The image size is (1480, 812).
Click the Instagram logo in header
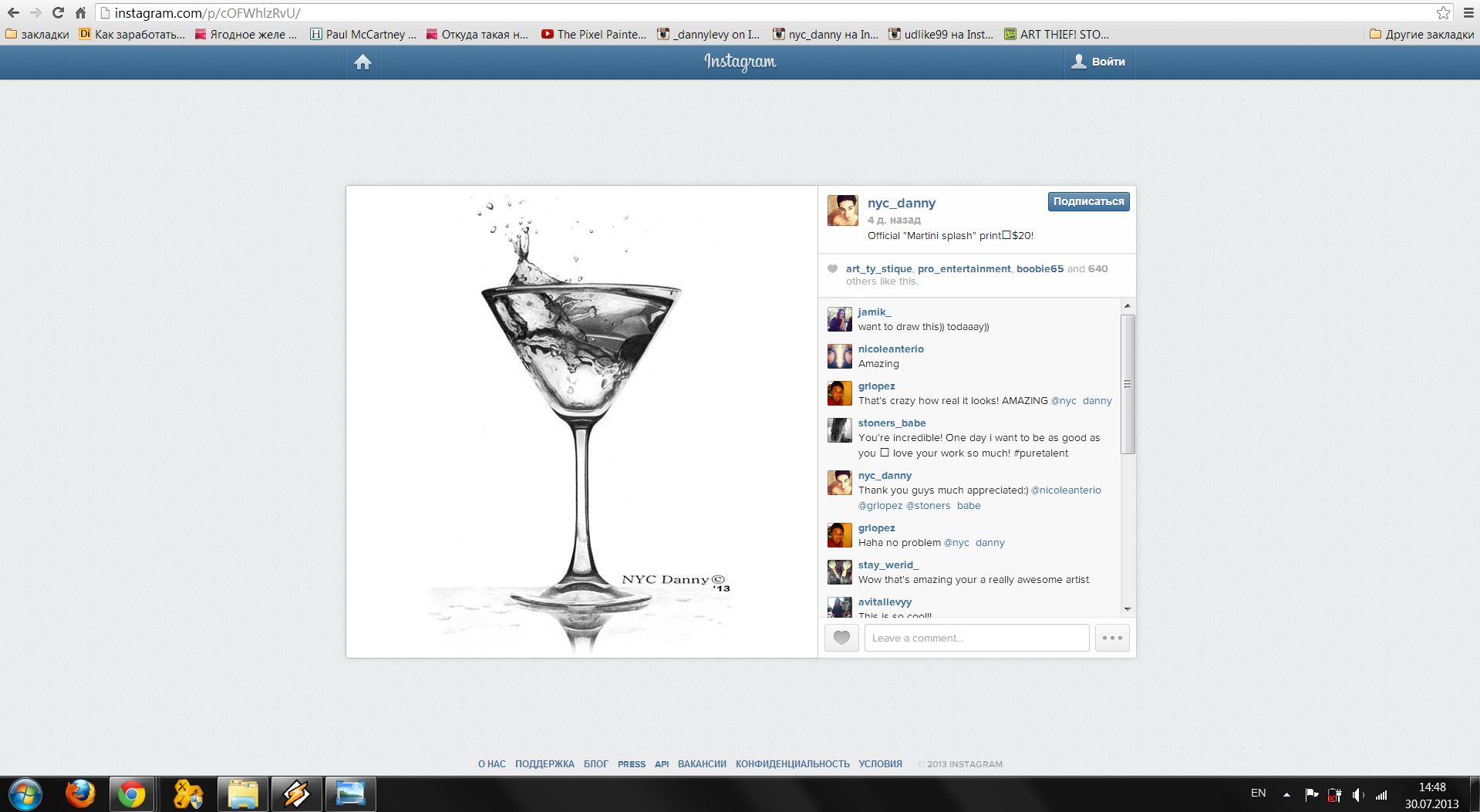click(x=740, y=62)
